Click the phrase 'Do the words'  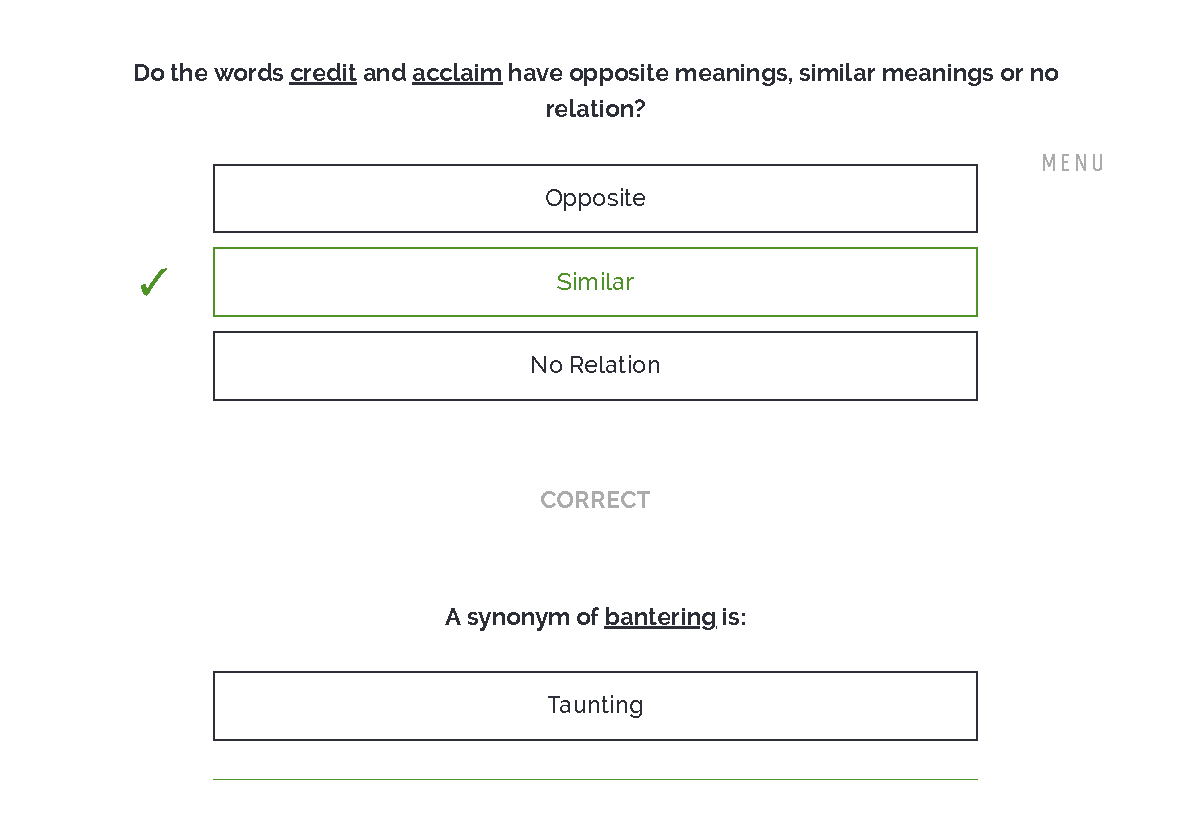(x=209, y=73)
